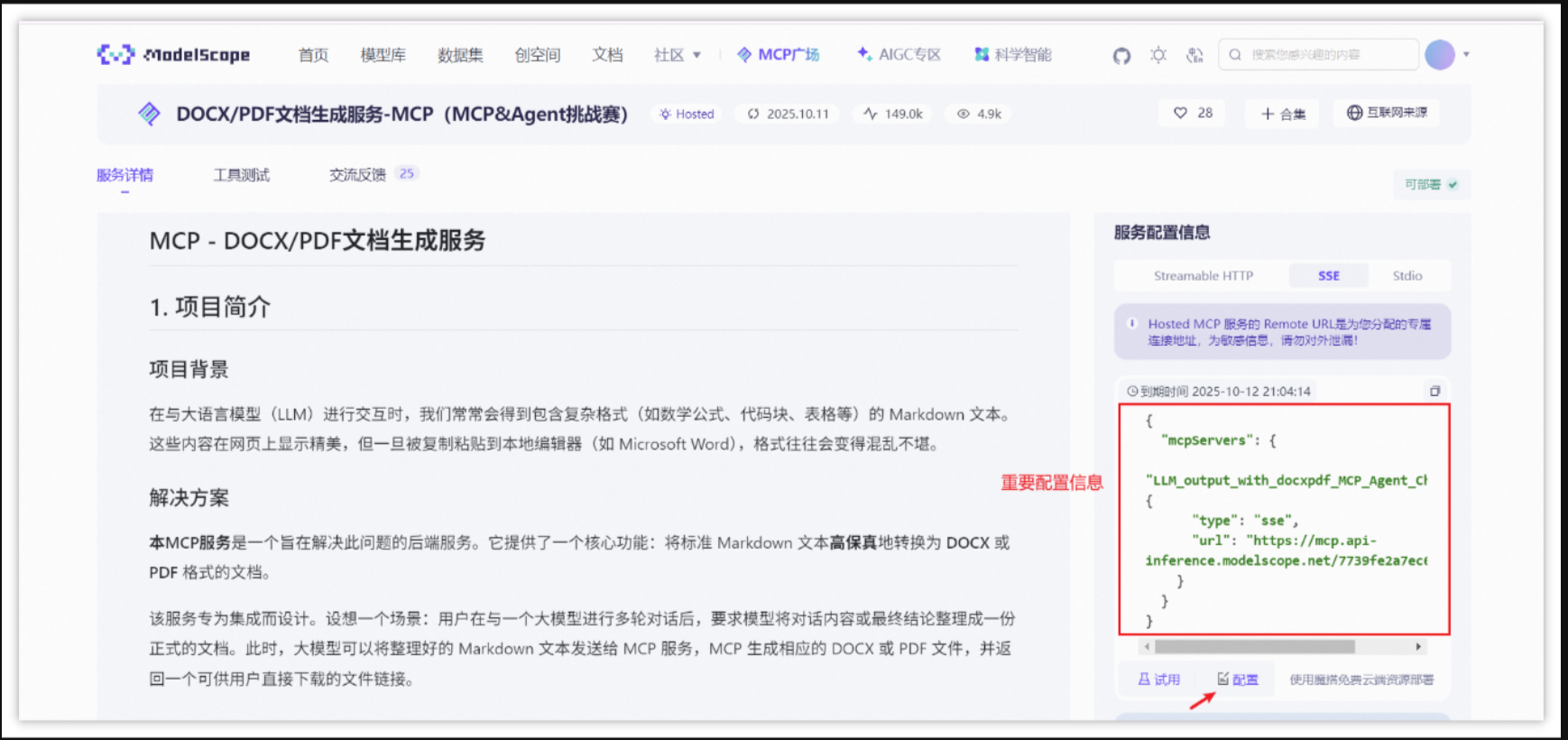Click the 试用 trial button
Screen dimensions: 1568x740
pyautogui.click(x=1159, y=680)
